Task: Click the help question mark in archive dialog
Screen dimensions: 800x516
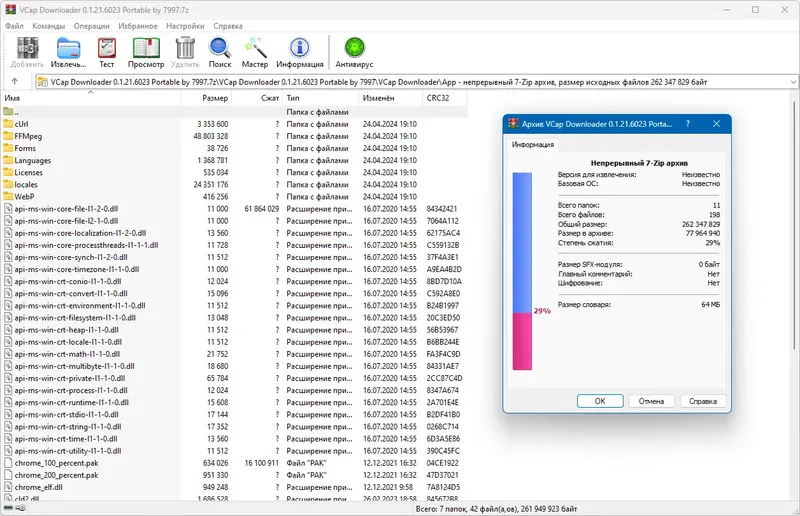Action: (688, 124)
